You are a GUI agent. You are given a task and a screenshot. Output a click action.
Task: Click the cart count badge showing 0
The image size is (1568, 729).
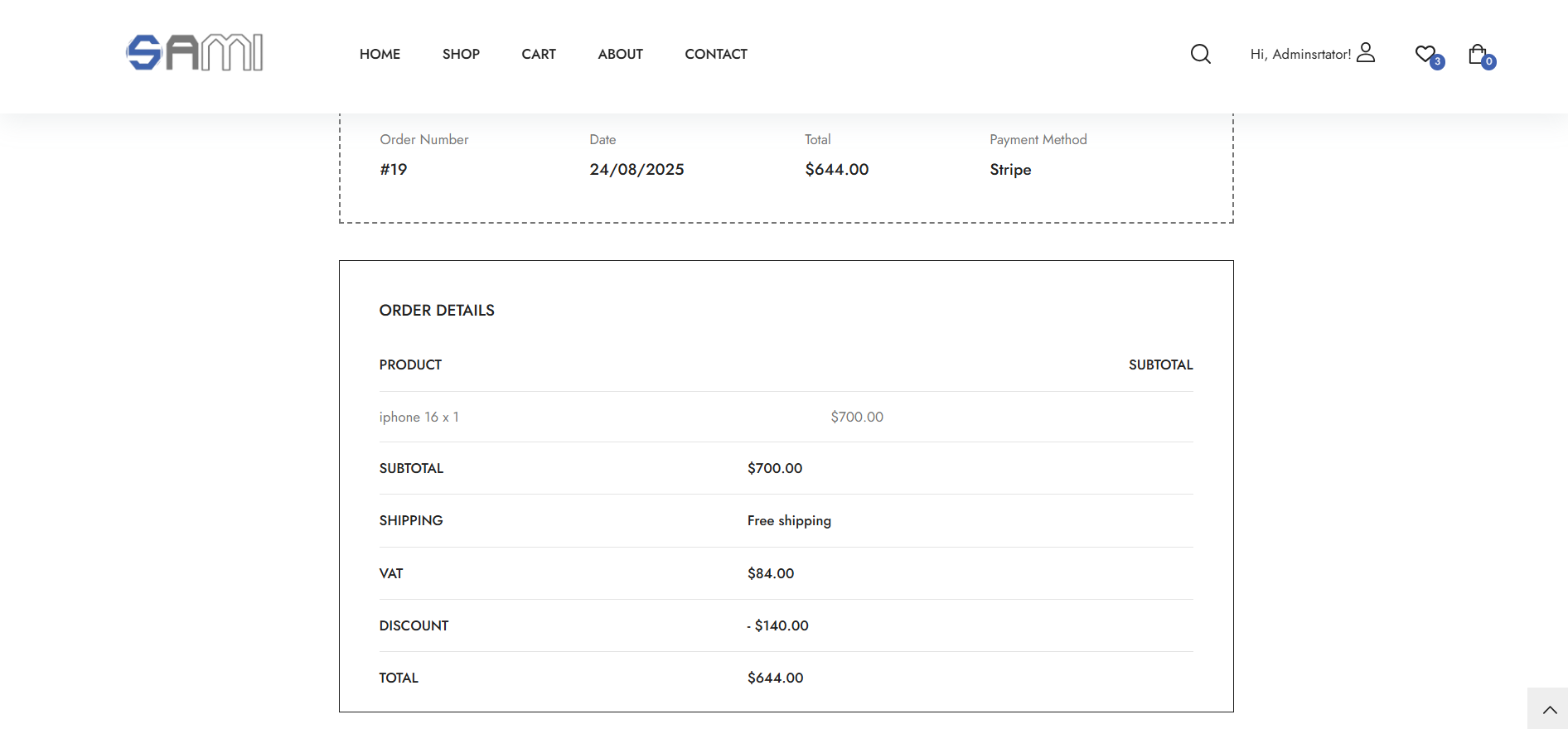(1489, 62)
